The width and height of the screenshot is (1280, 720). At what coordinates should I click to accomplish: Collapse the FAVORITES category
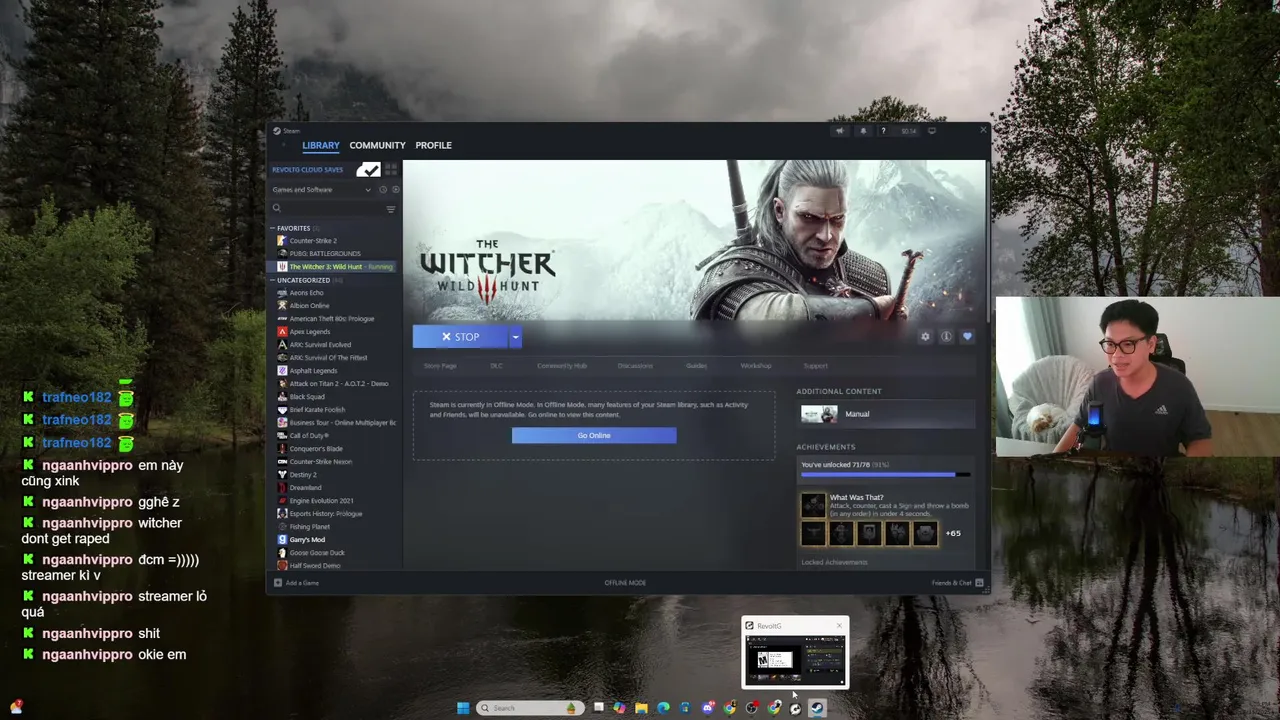[x=272, y=228]
